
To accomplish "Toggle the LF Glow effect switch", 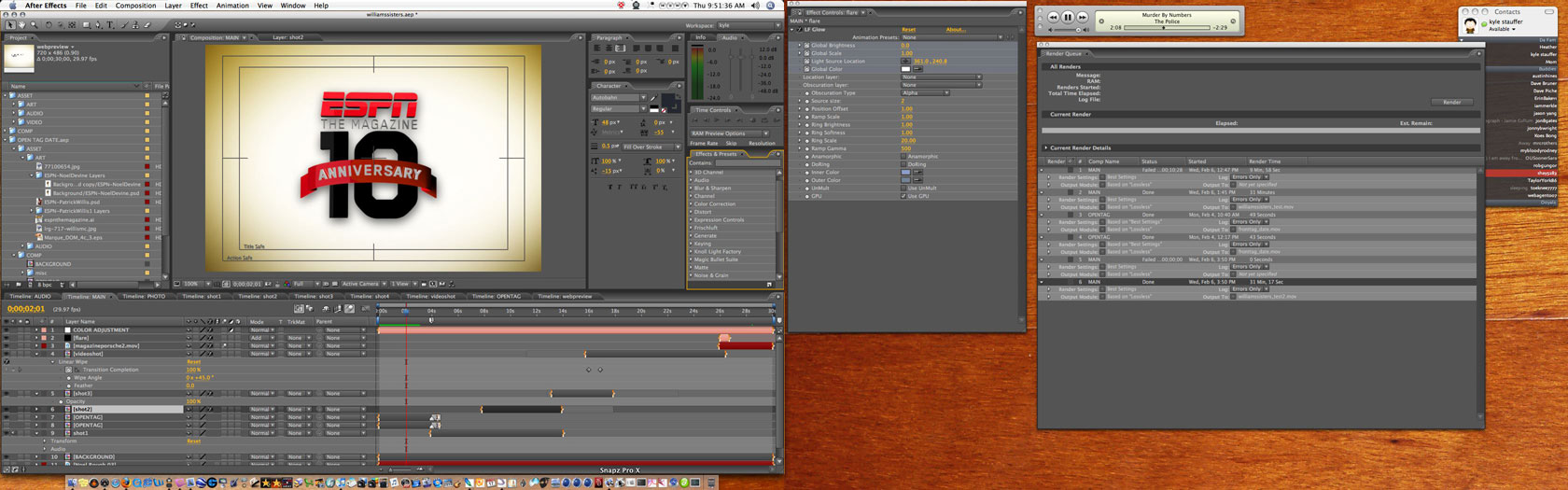I will [x=799, y=30].
